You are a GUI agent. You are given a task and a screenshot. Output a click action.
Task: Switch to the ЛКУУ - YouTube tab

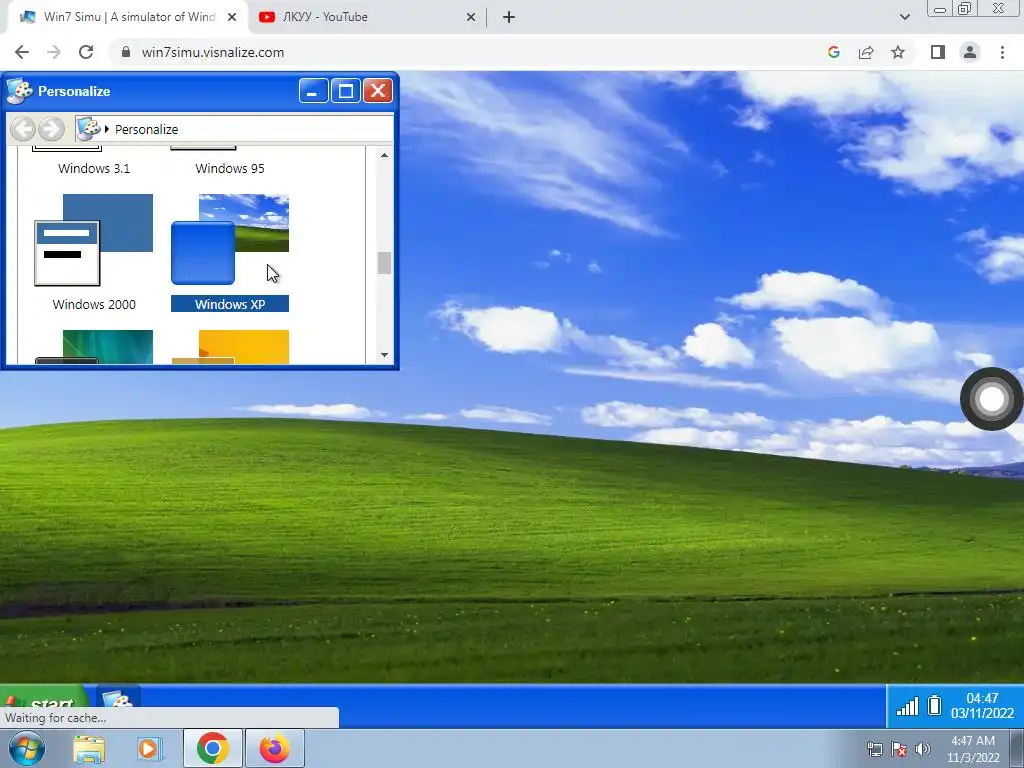click(368, 17)
